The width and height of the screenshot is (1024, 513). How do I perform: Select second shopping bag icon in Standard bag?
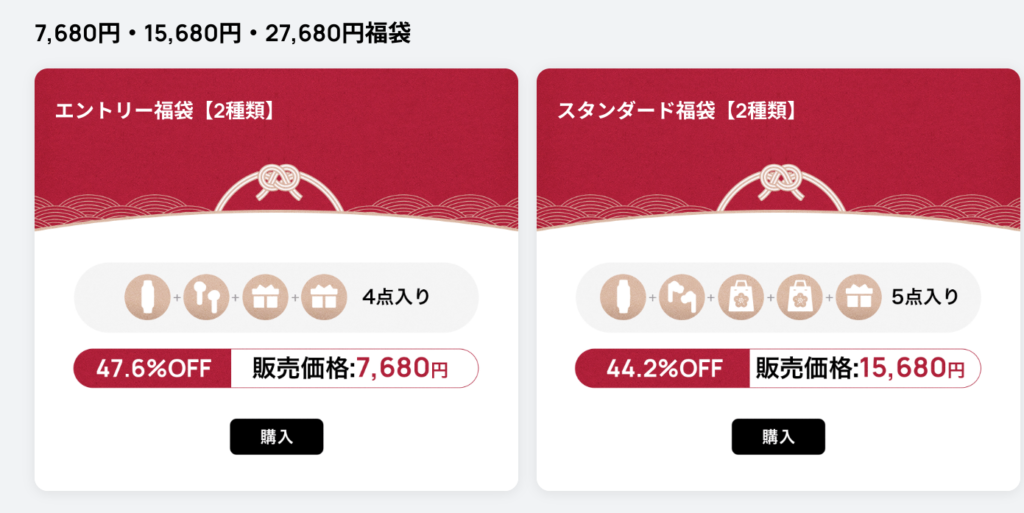point(799,298)
